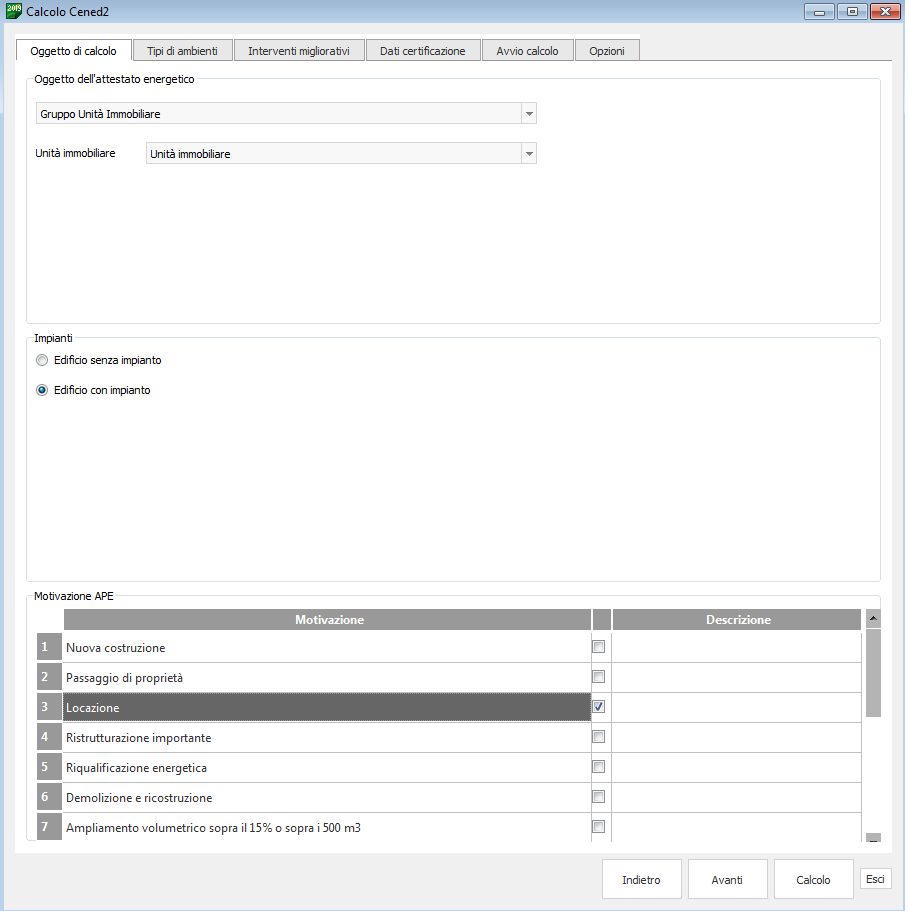Uncheck the Locazione checkbox
Image resolution: width=909 pixels, height=911 pixels.
click(599, 707)
